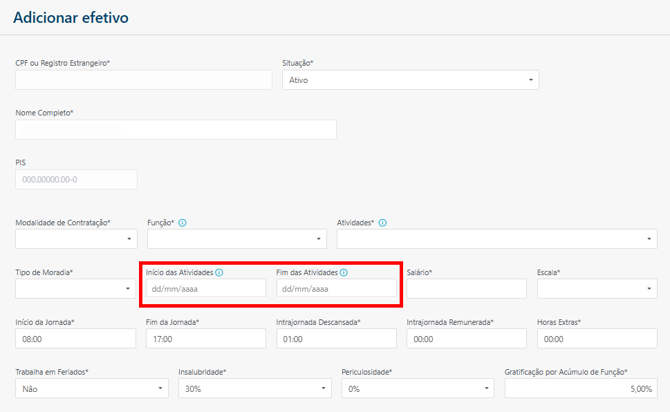Expand Modalidade de Contratação dropdown

click(76, 239)
